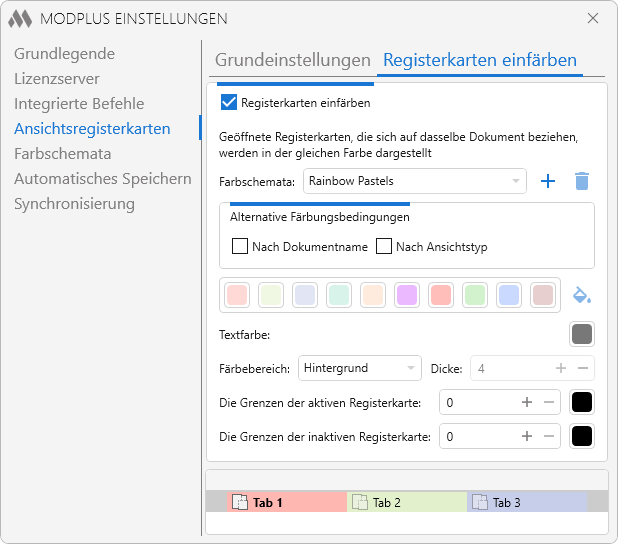Pick the first light pink color swatch
The image size is (618, 544).
pos(237,295)
